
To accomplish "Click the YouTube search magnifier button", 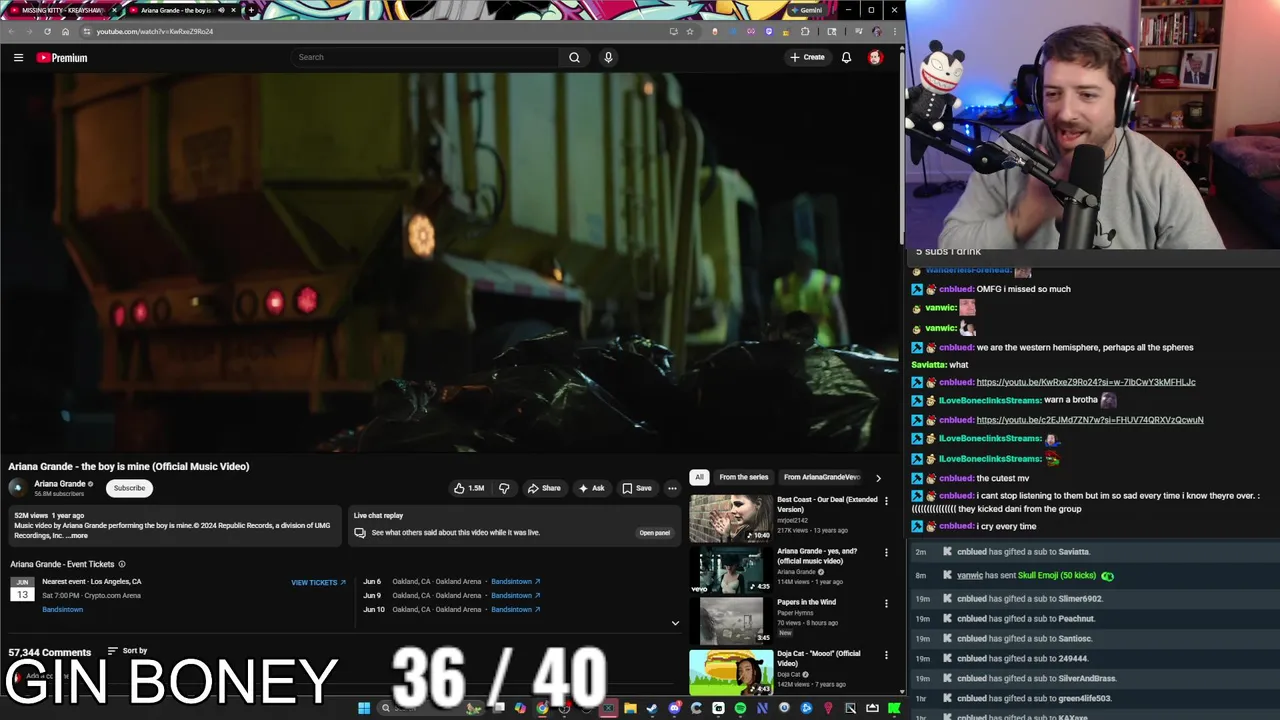I will [x=574, y=57].
